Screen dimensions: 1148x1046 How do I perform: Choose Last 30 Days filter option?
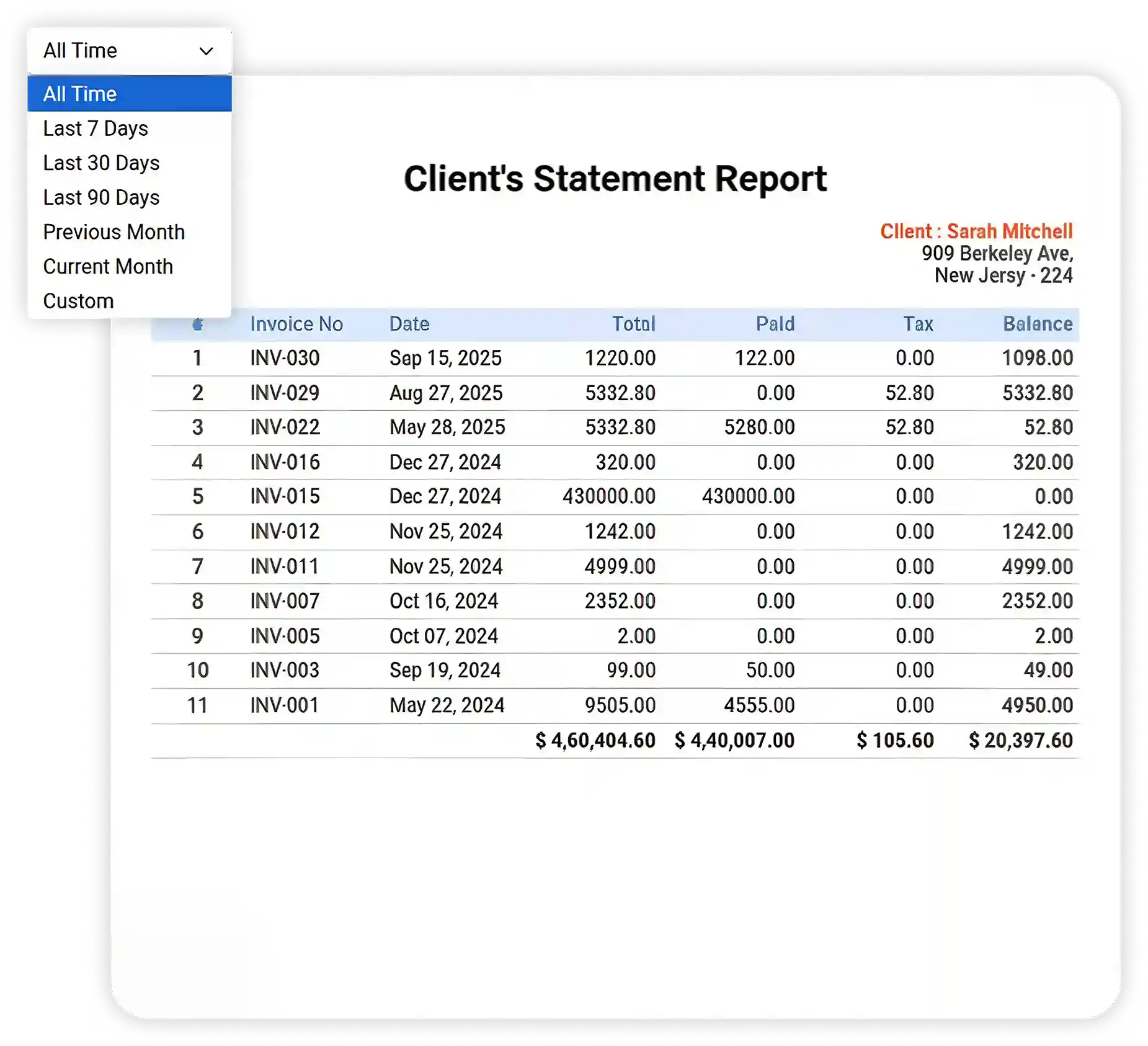click(x=101, y=163)
